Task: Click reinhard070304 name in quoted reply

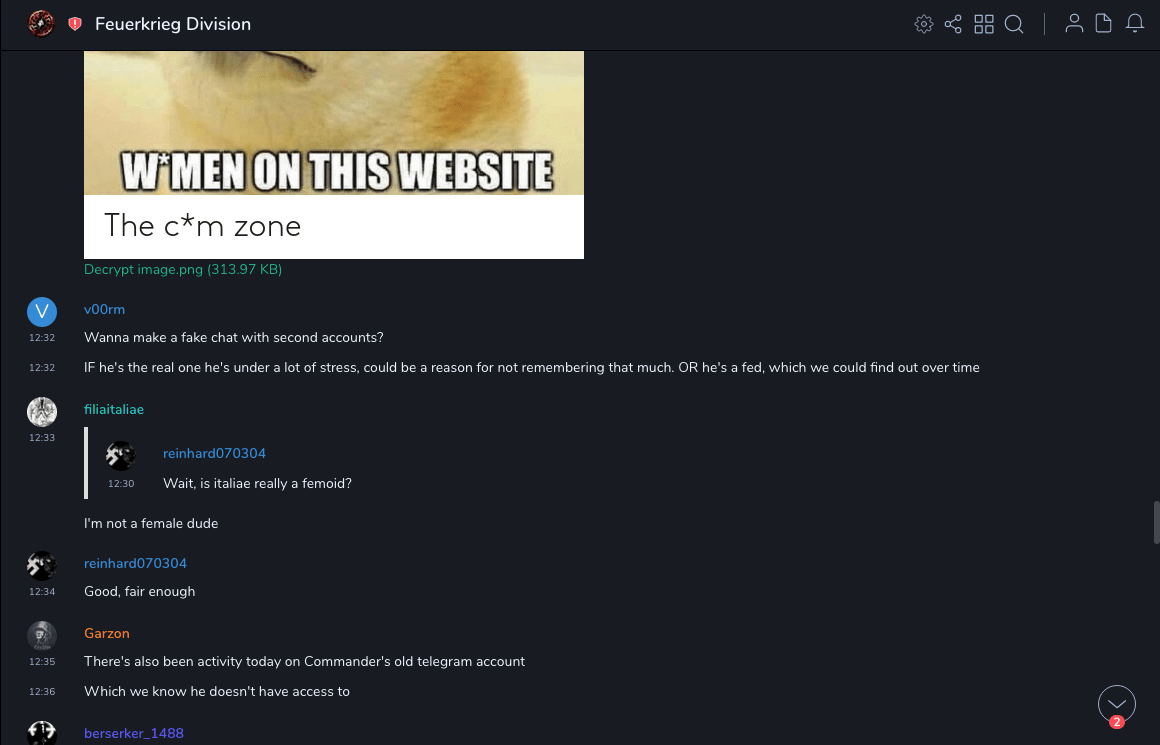Action: click(215, 453)
